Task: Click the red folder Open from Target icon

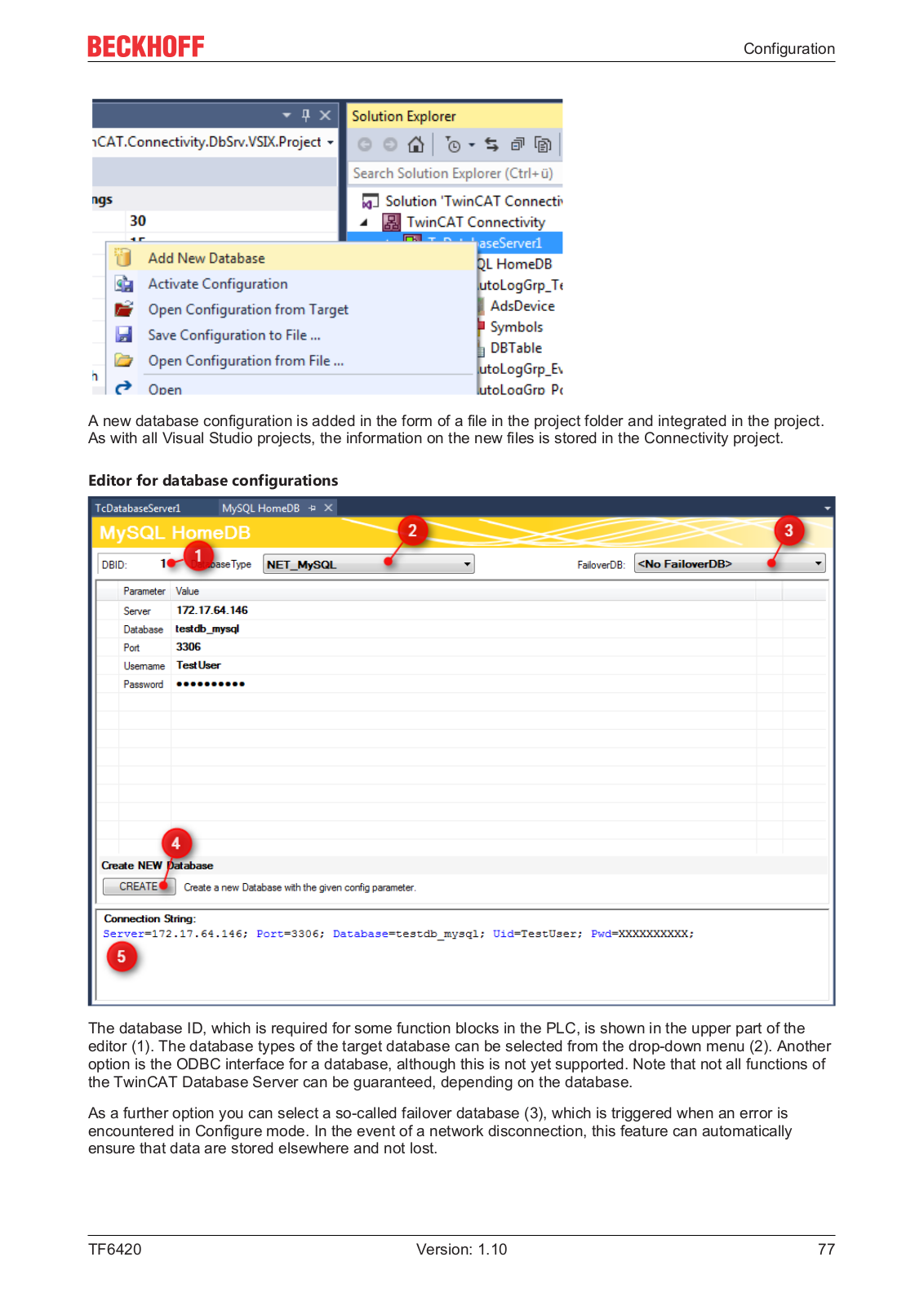Action: coord(123,309)
